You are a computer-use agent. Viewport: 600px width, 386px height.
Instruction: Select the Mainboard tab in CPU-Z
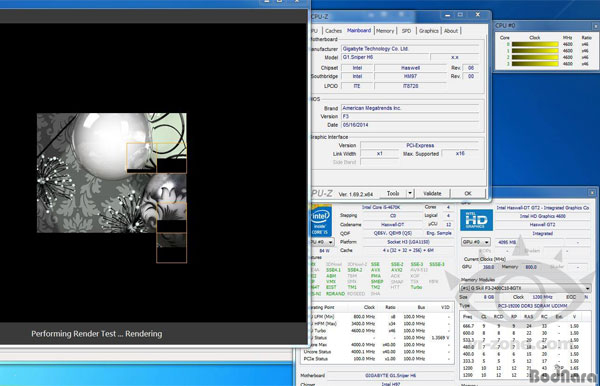[359, 30]
